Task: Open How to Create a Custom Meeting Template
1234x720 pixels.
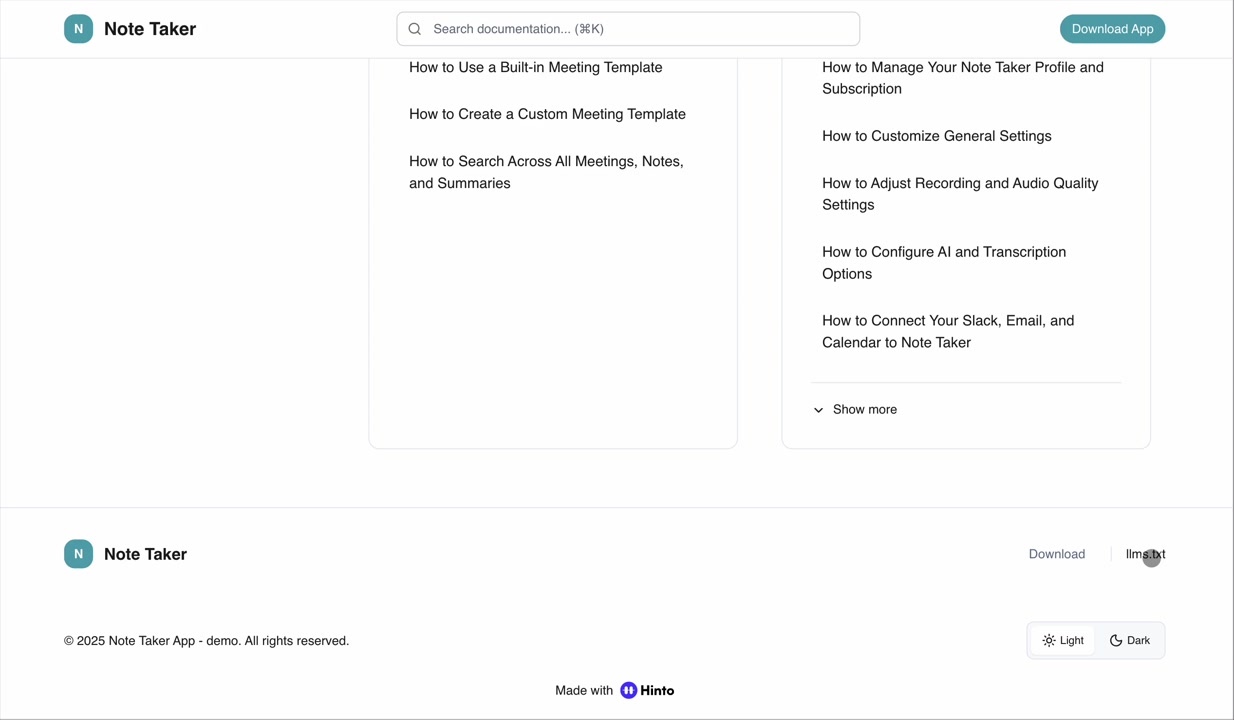Action: 547,114
